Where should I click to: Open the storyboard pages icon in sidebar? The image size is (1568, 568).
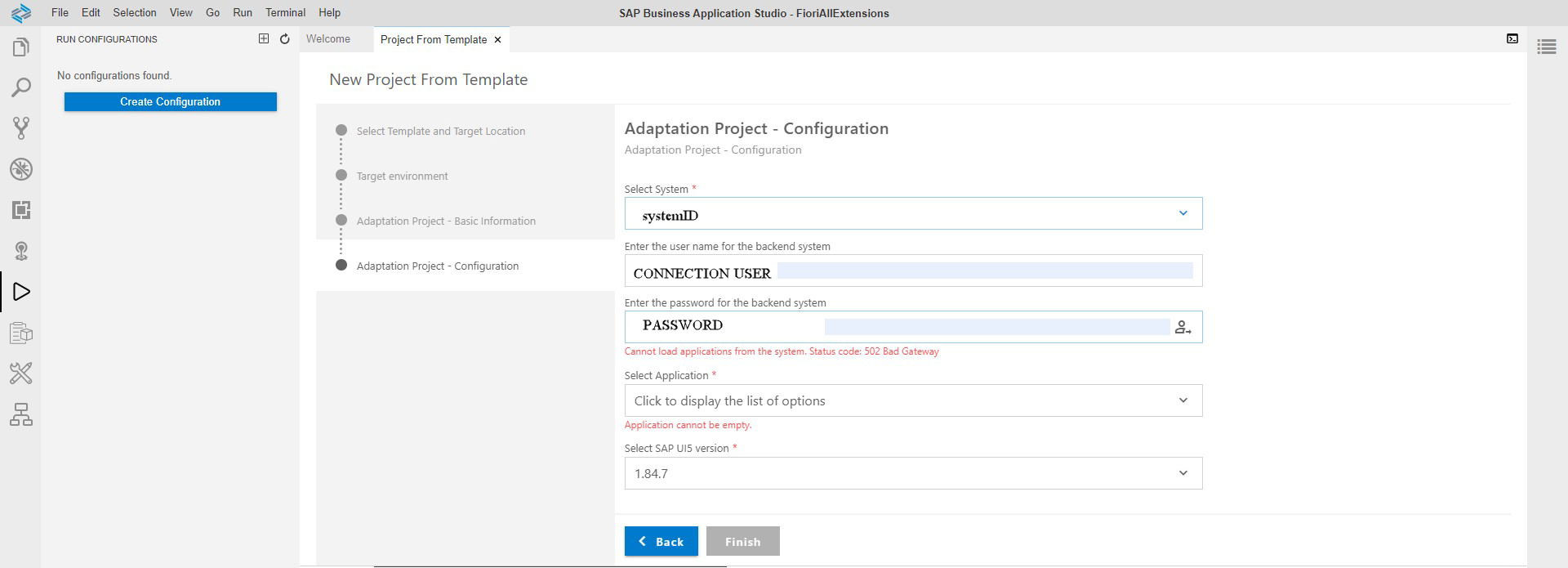[21, 333]
